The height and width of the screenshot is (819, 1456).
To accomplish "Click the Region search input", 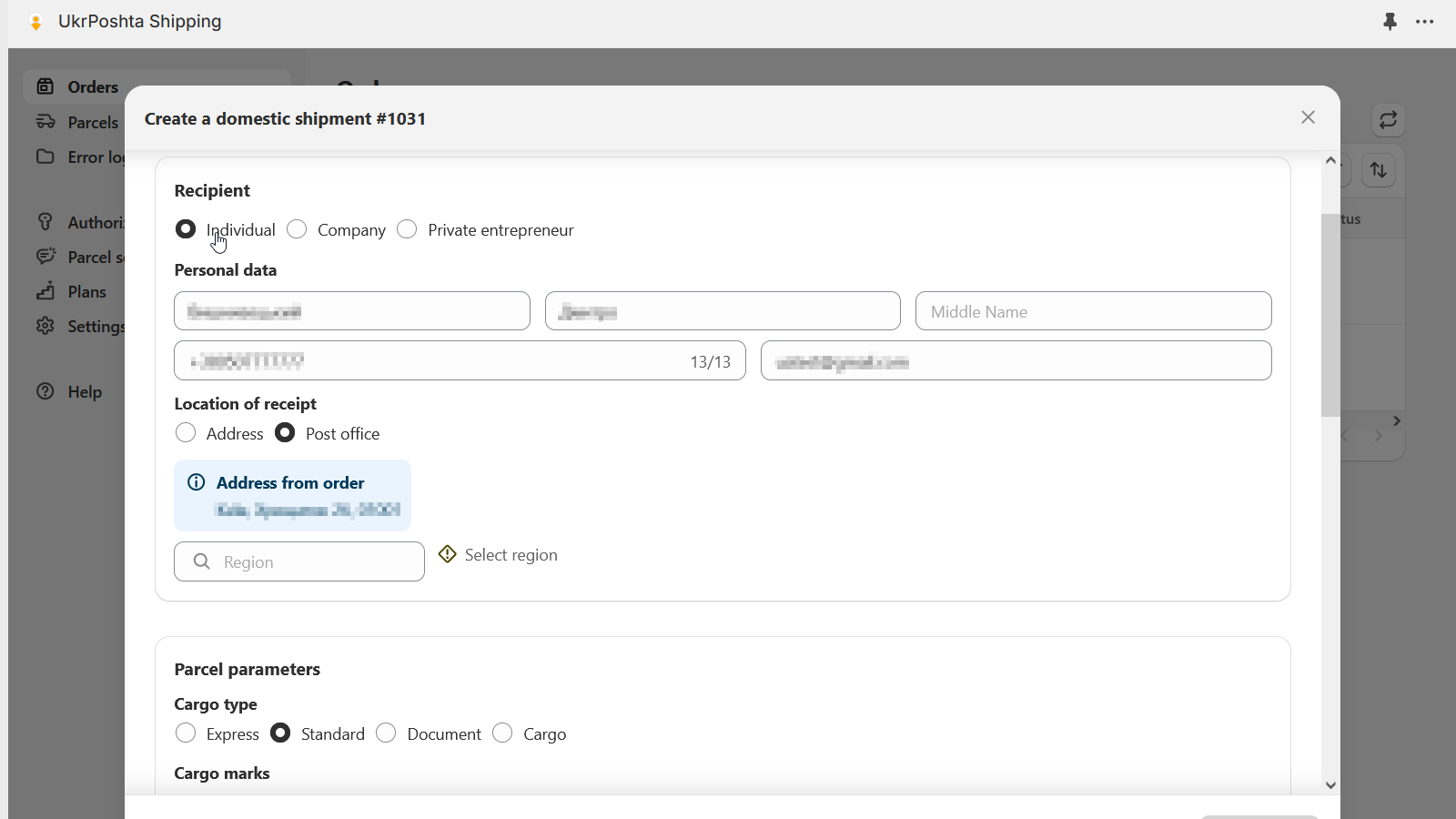I will [x=298, y=561].
